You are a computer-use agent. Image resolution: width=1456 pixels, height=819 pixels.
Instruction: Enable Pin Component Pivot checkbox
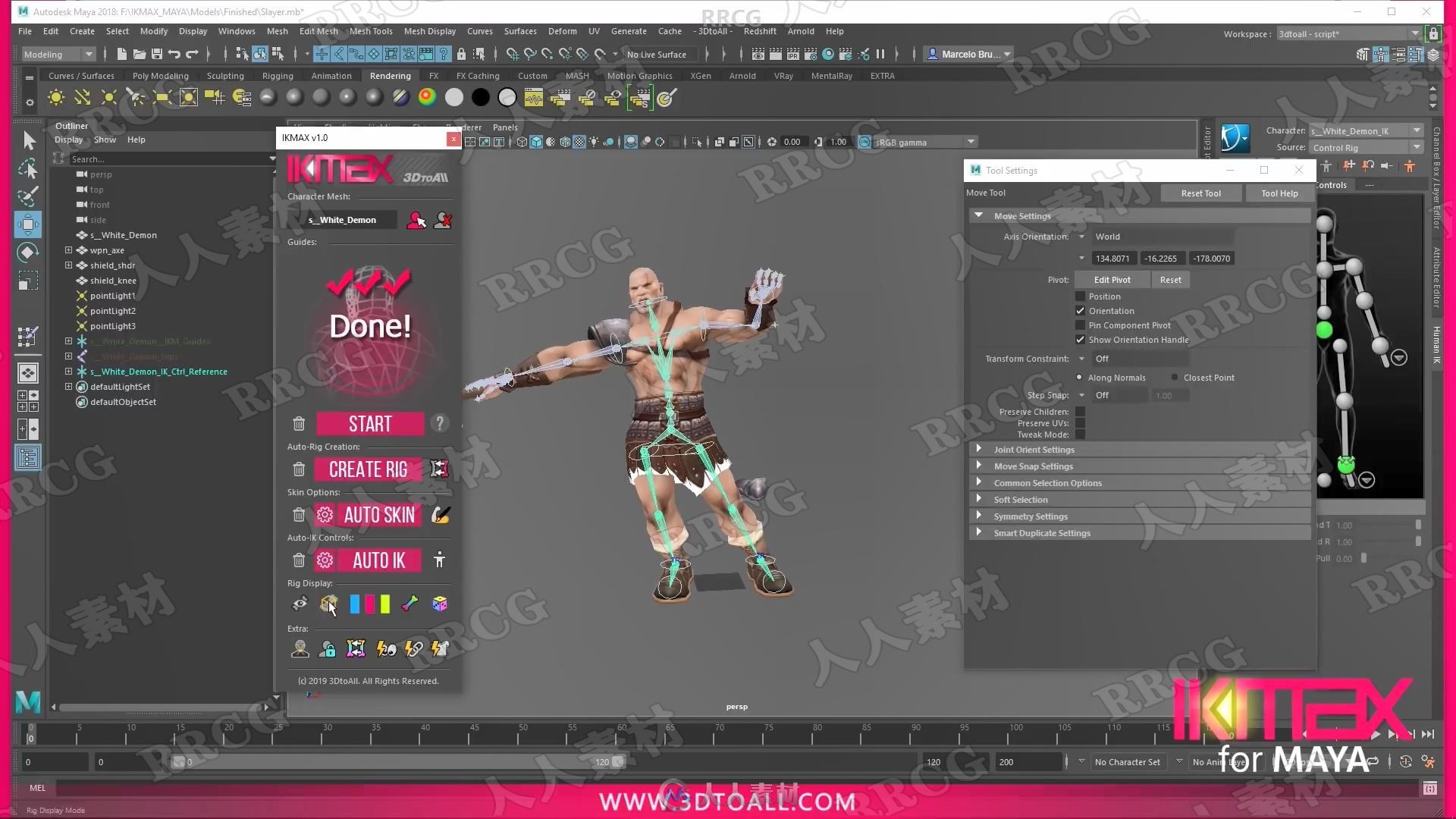pos(1080,325)
